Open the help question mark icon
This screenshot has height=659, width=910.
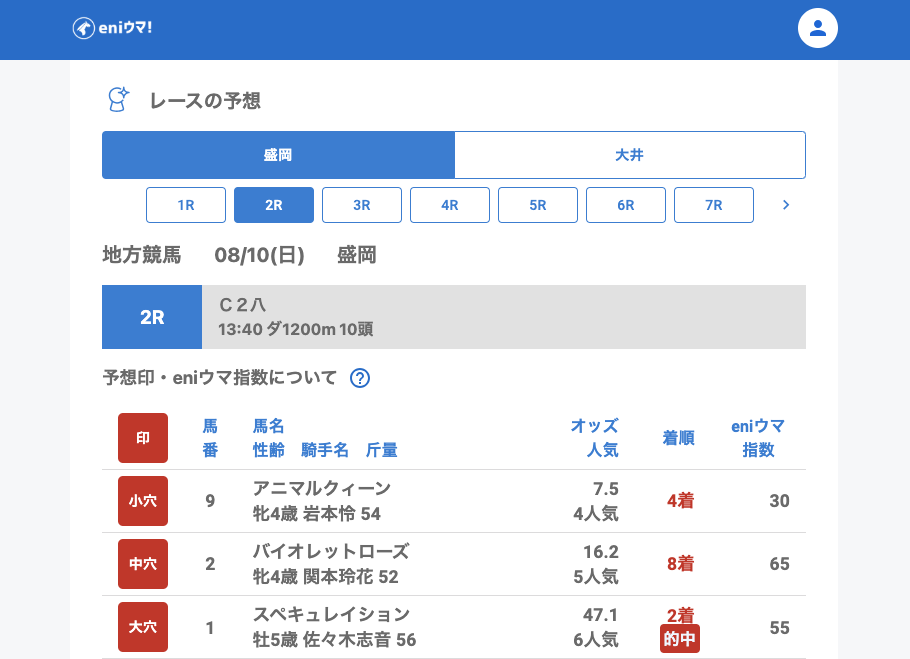360,378
